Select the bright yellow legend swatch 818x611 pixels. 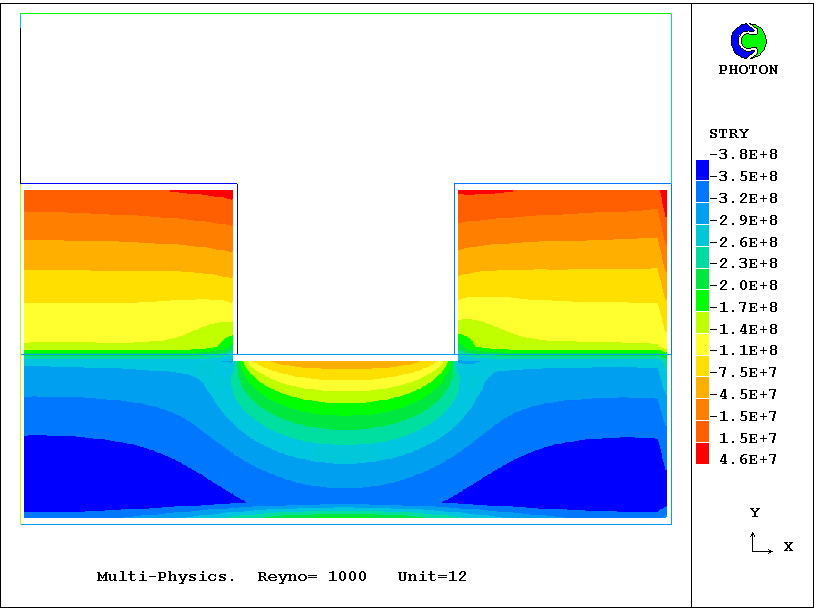[x=702, y=345]
